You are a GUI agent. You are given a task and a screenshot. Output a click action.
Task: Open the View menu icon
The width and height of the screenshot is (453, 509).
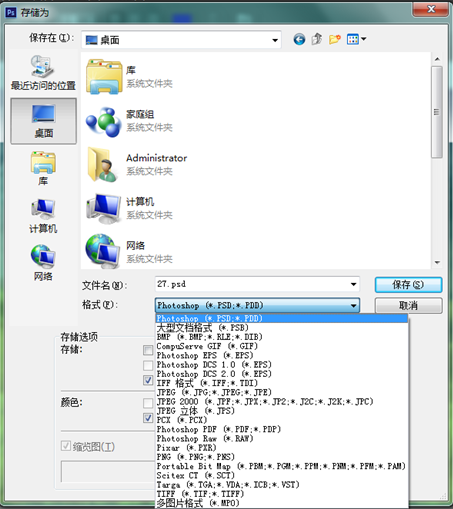[353, 39]
